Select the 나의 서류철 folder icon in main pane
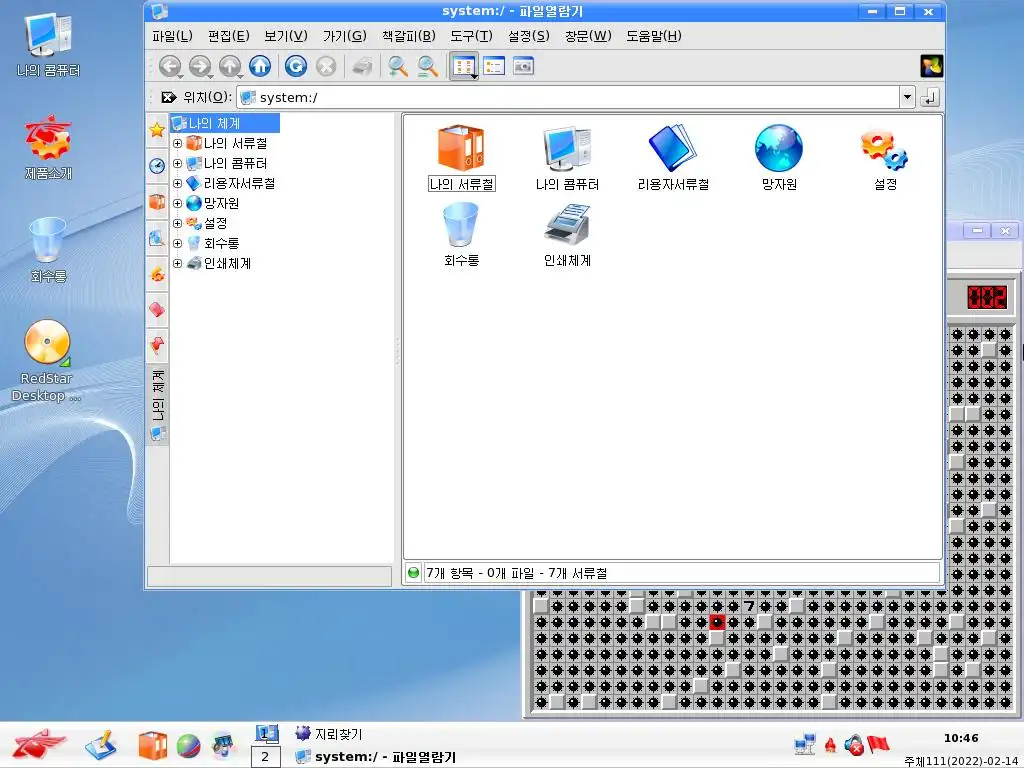 tap(461, 157)
